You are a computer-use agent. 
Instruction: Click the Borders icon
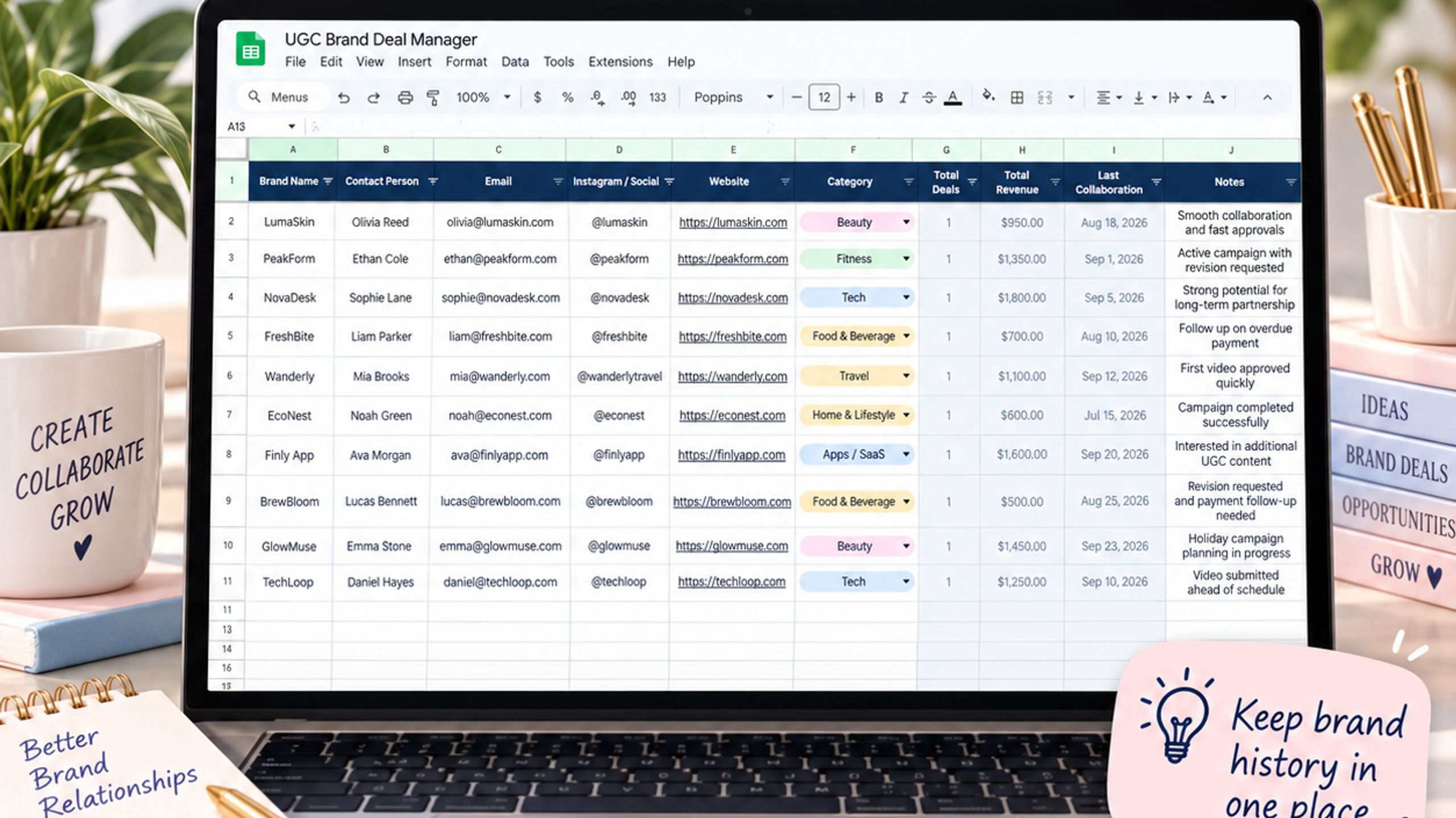point(1017,98)
